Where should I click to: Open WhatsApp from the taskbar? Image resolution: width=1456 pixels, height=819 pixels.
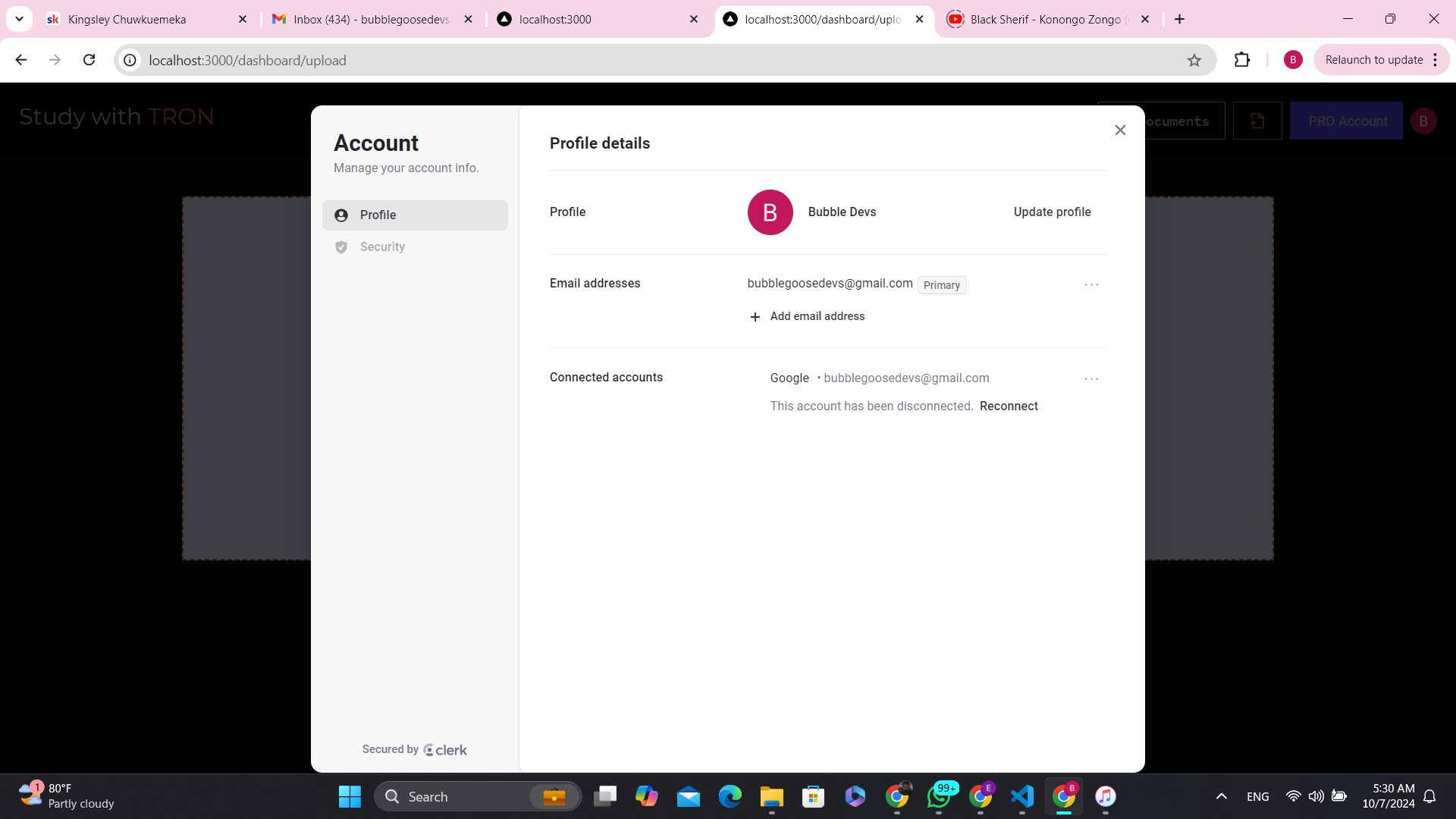click(939, 796)
